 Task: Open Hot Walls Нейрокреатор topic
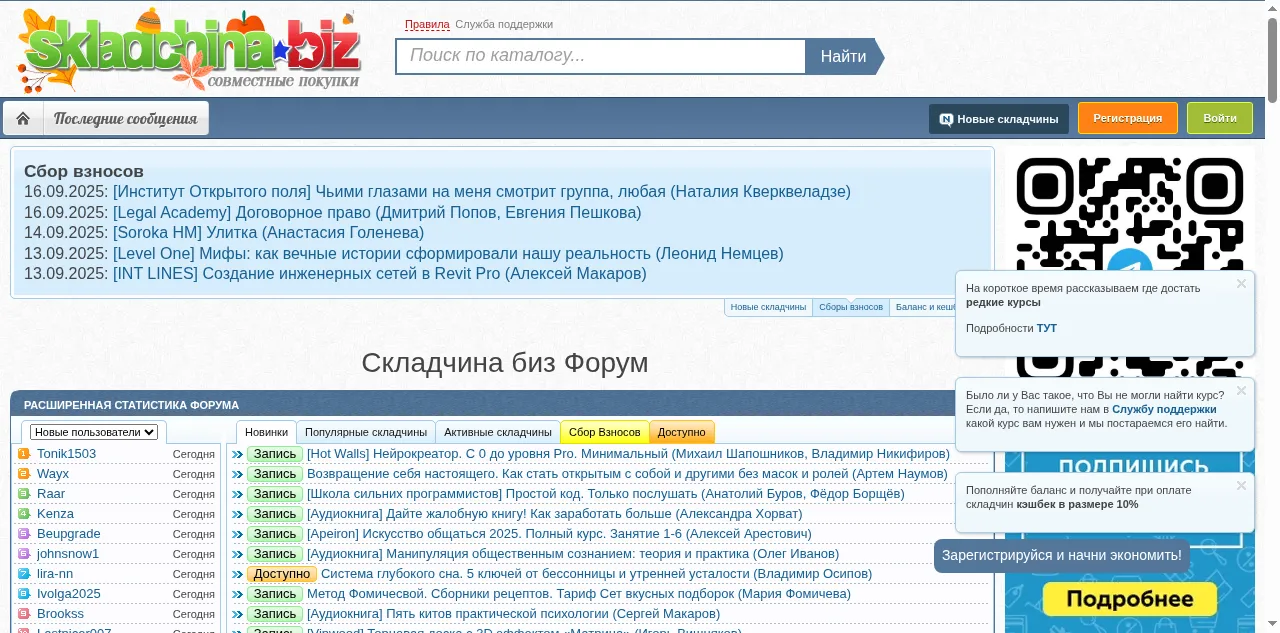click(x=628, y=454)
